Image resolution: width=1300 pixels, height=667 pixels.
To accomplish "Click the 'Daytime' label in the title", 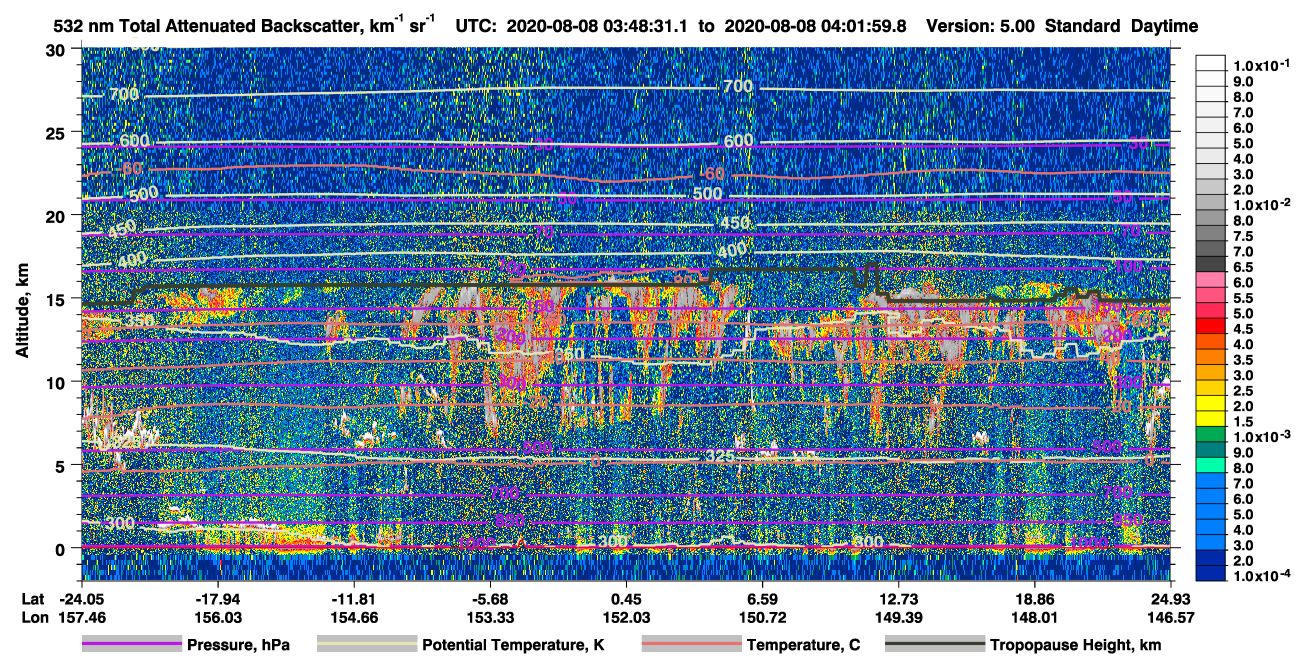I will coord(1165,27).
